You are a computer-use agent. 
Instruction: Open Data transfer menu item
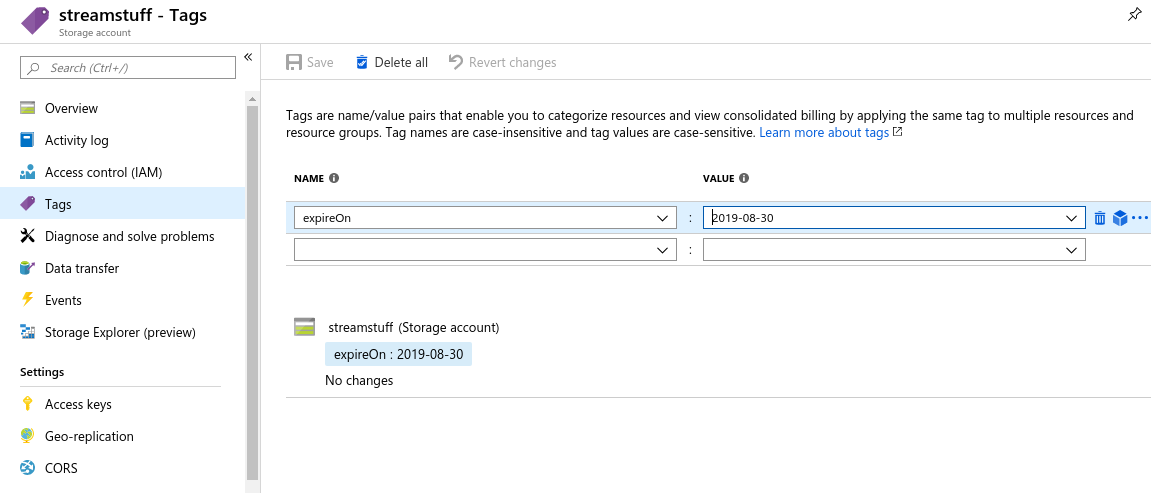(x=123, y=269)
